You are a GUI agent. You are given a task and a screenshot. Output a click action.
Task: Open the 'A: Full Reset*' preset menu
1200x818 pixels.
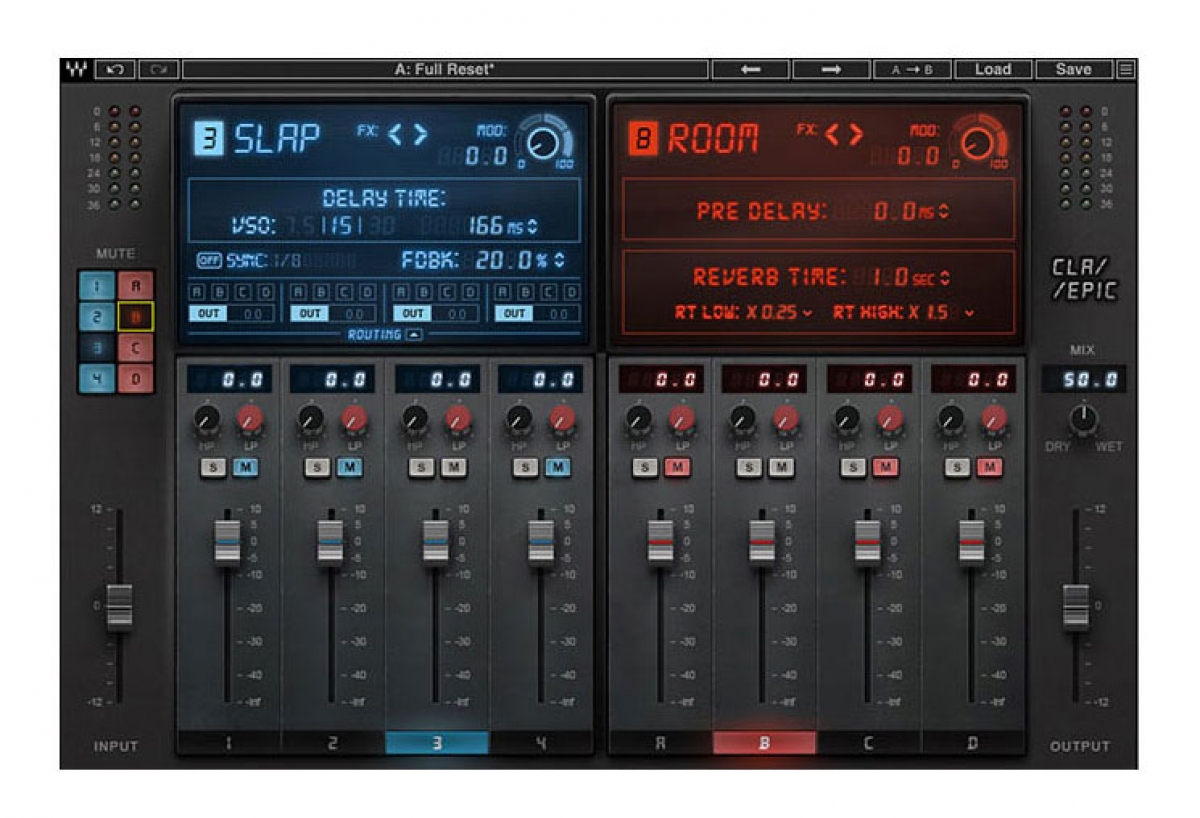tap(445, 70)
